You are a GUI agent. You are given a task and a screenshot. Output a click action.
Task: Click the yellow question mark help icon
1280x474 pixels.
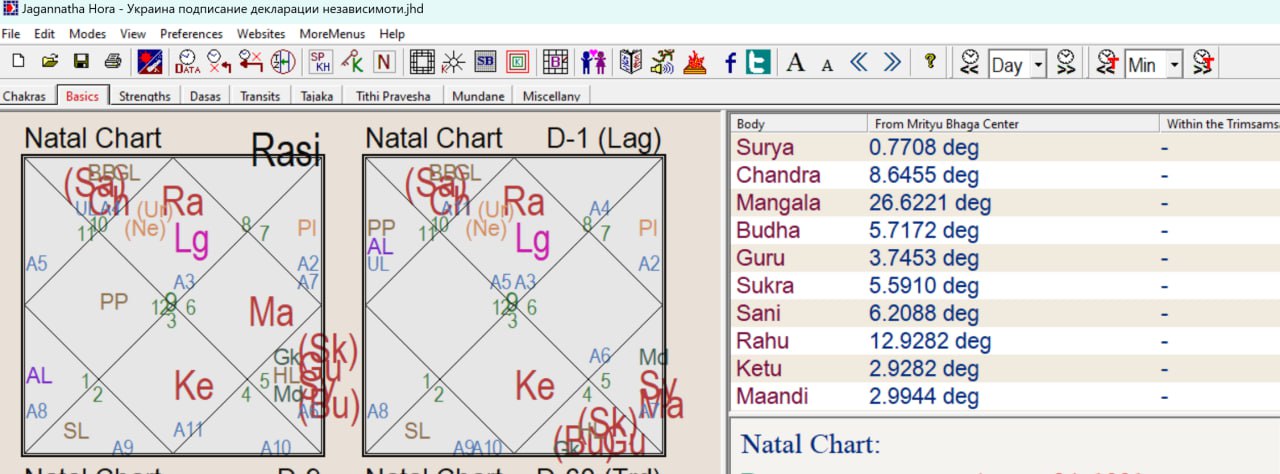(930, 62)
